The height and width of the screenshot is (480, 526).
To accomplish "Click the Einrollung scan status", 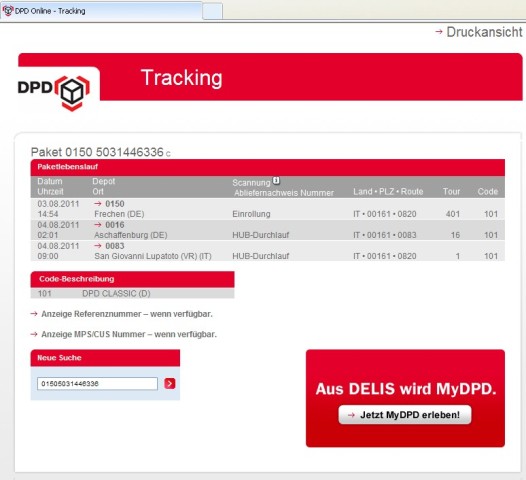I will (x=251, y=214).
